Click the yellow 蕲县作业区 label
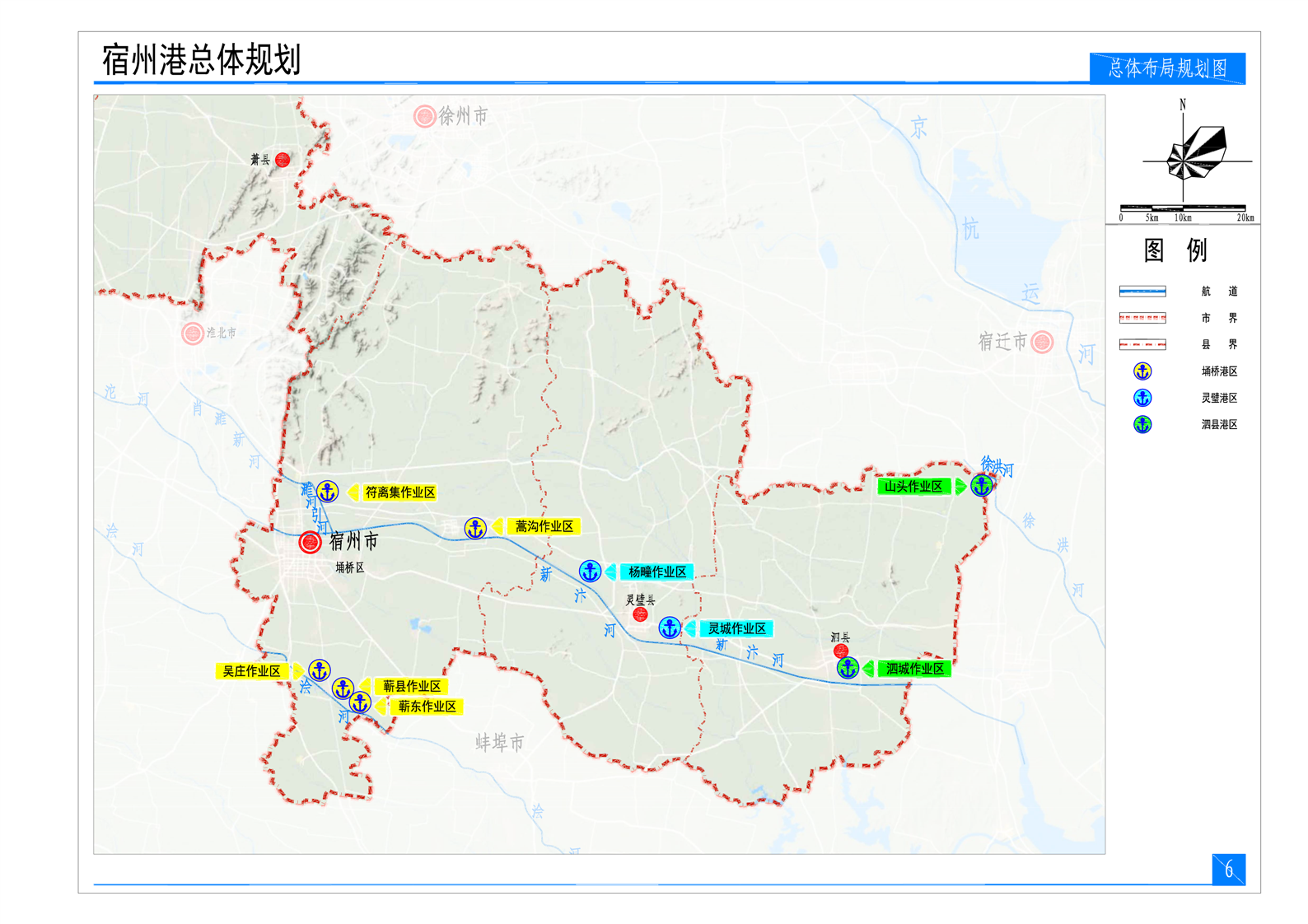Screen dimensions: 1308x924 pyautogui.click(x=411, y=686)
